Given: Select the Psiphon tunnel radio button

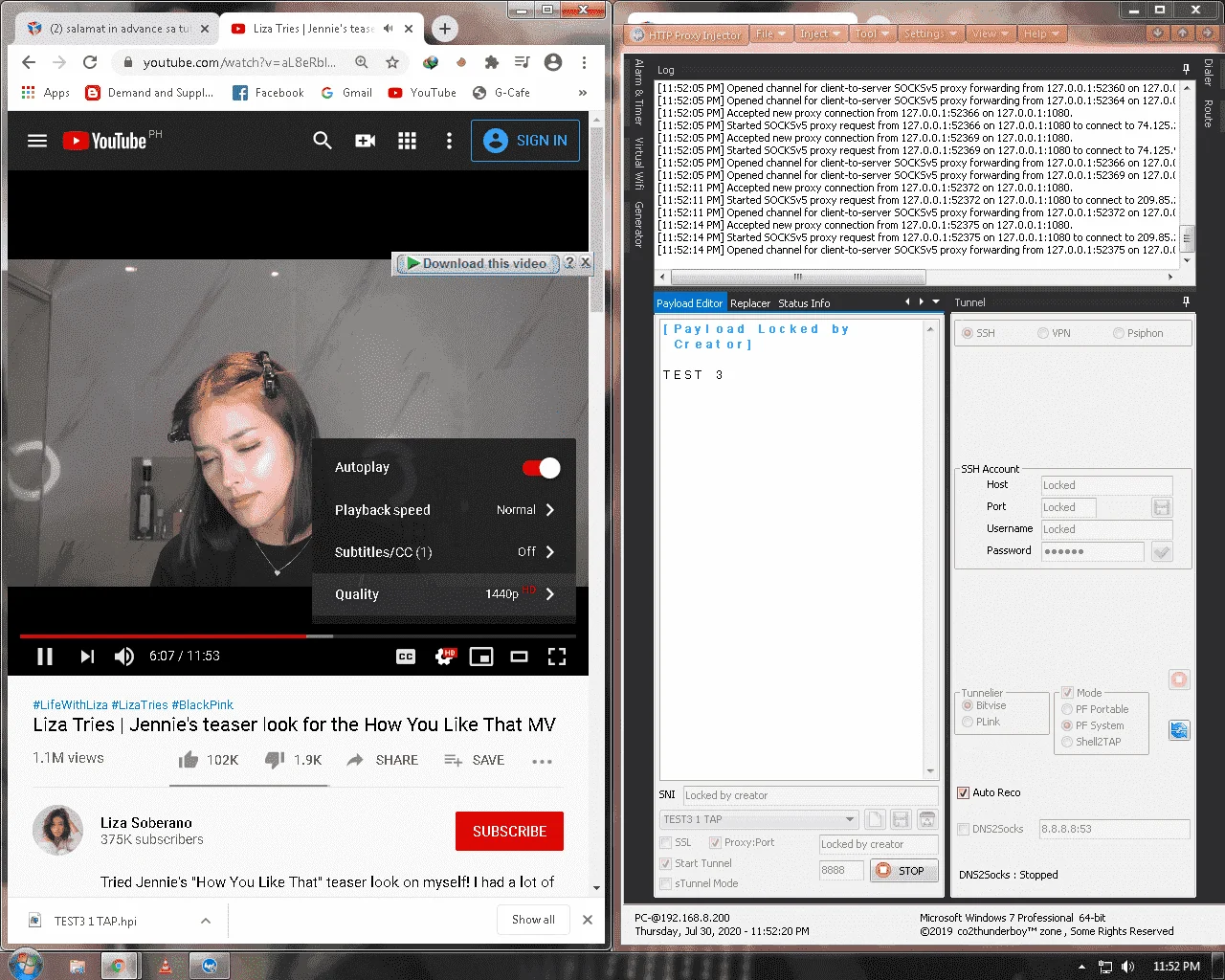Looking at the screenshot, I should tap(1118, 333).
